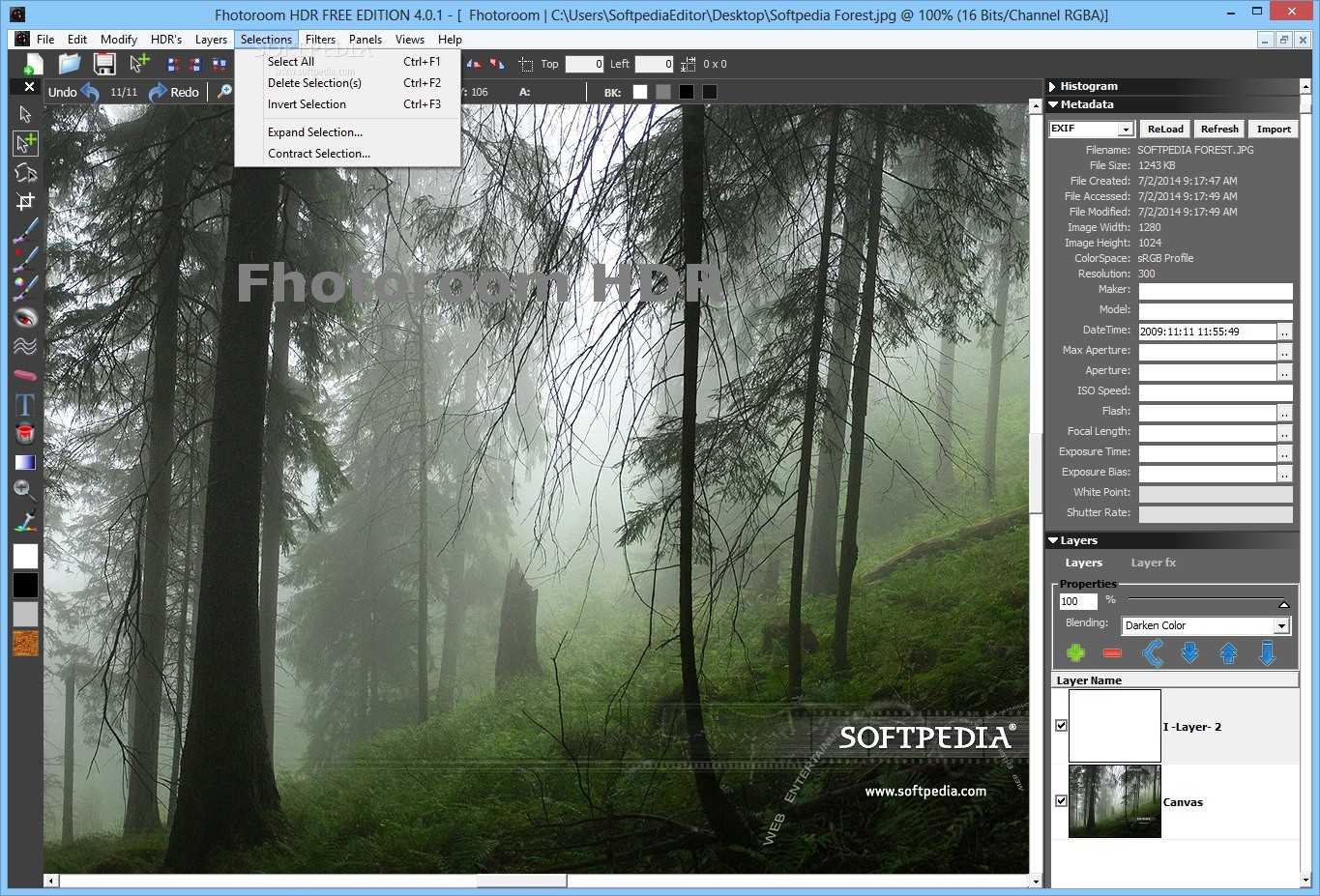Save the image with the floppy disk icon
The height and width of the screenshot is (896, 1320).
pos(104,64)
